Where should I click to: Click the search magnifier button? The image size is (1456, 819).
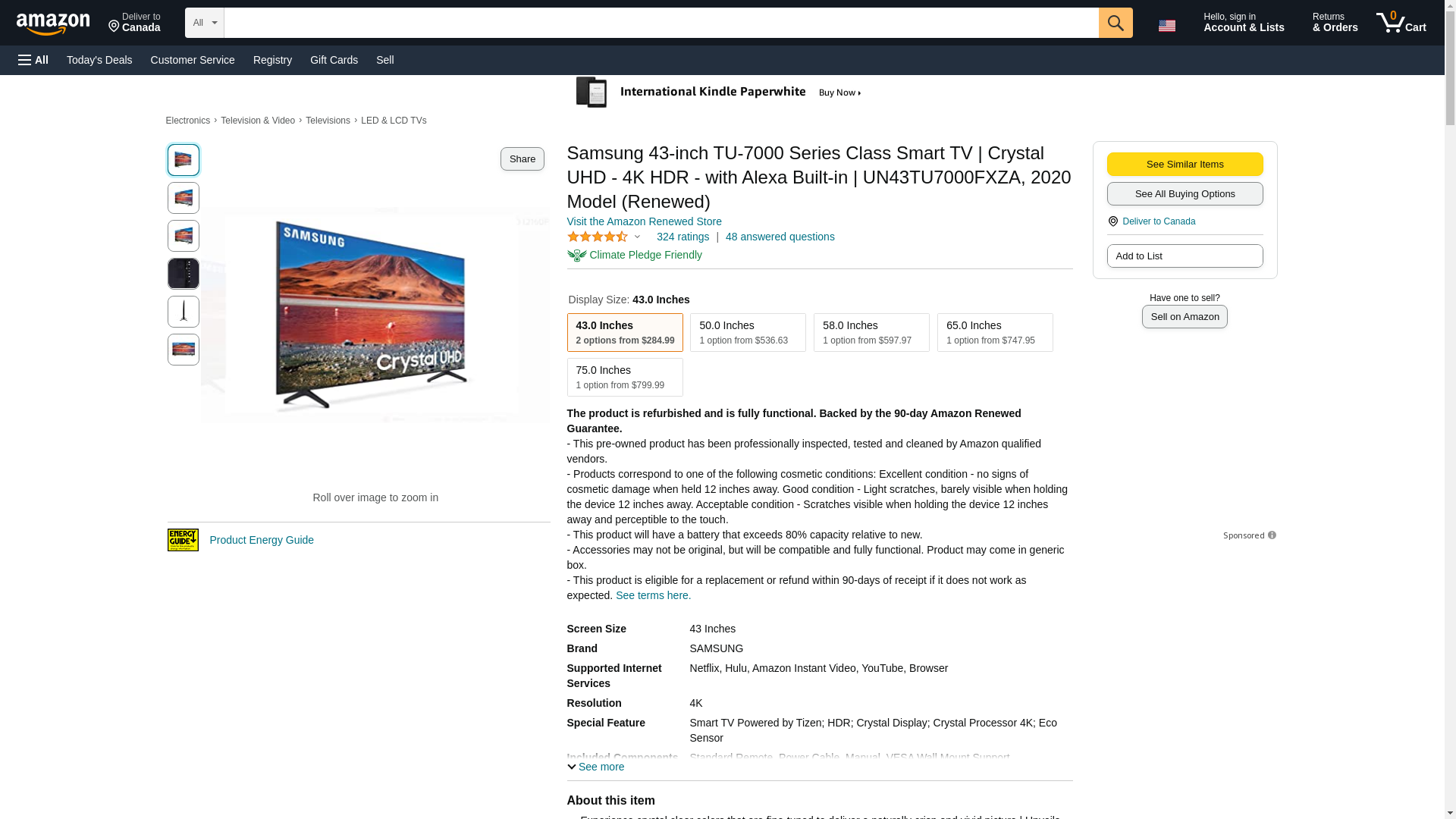pyautogui.click(x=1115, y=23)
